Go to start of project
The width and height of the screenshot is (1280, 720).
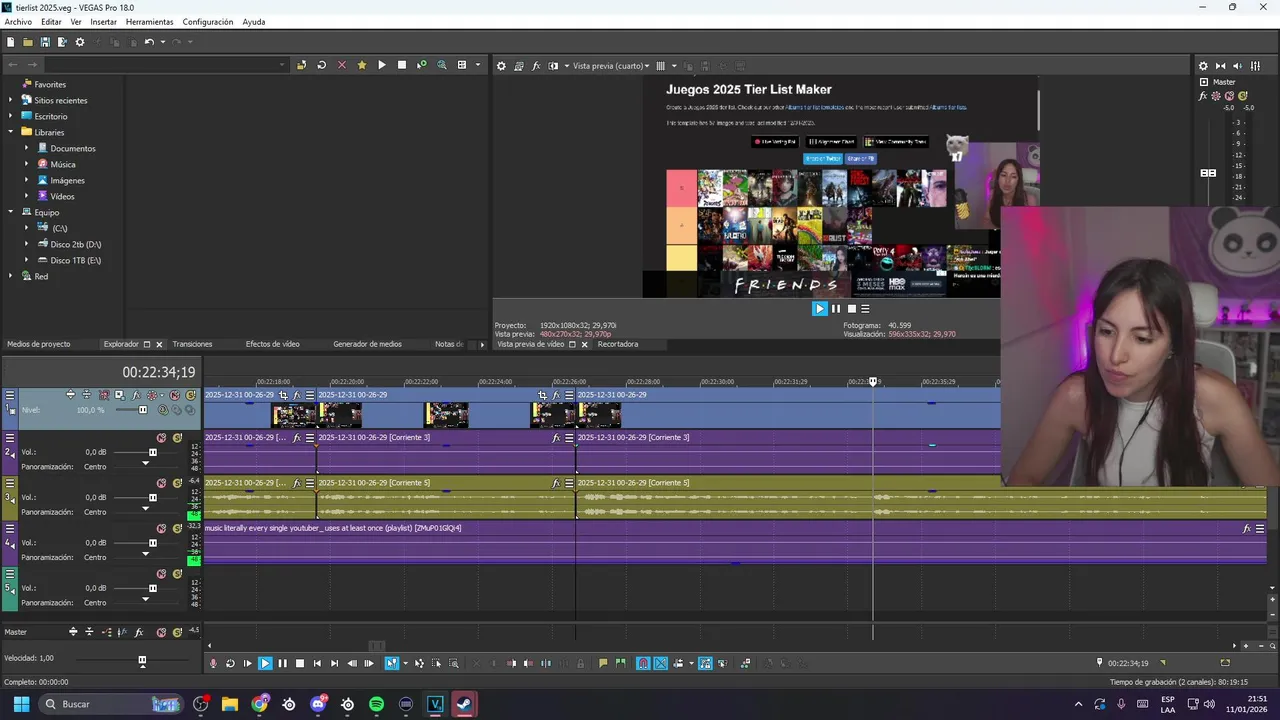[317, 663]
